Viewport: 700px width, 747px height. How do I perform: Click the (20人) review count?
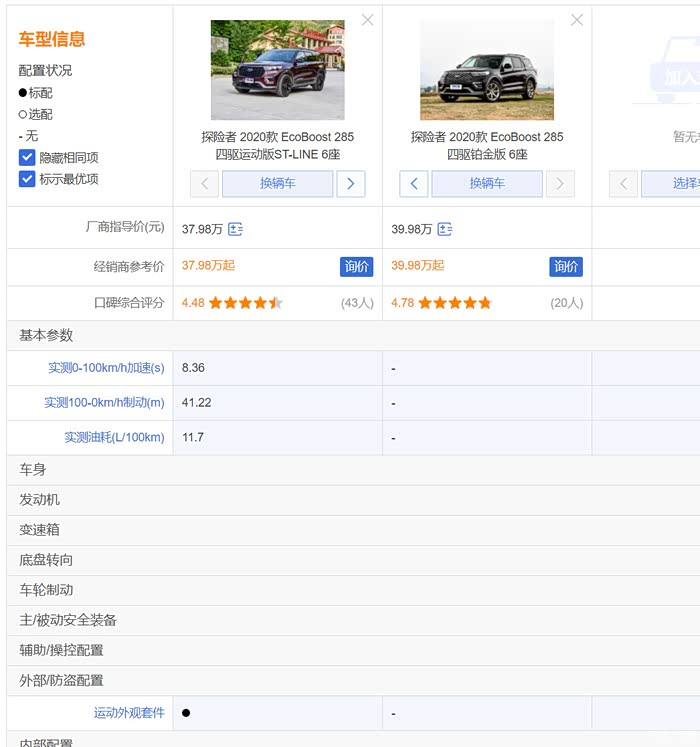click(x=567, y=303)
